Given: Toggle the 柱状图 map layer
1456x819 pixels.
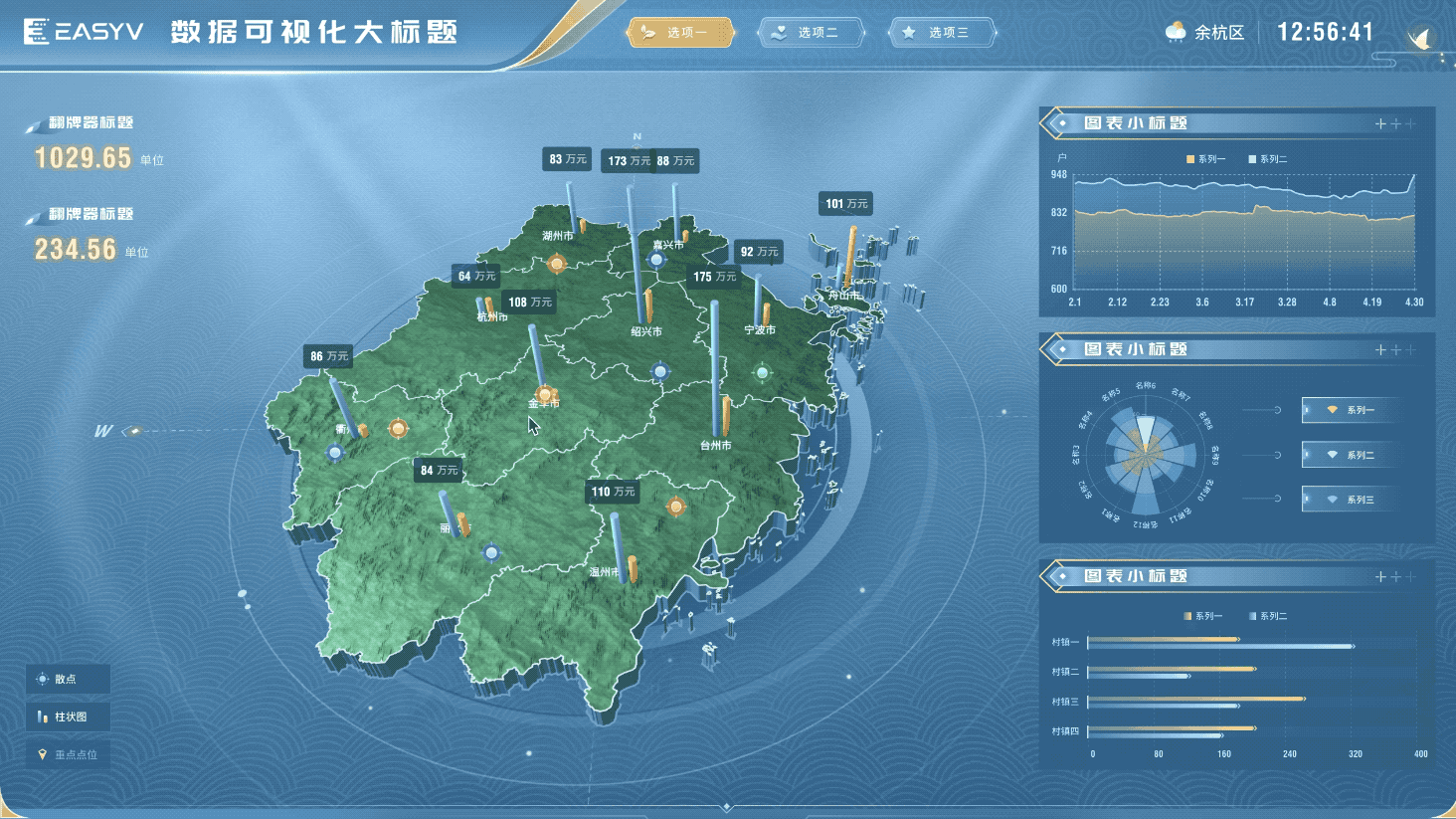Looking at the screenshot, I should tap(68, 717).
